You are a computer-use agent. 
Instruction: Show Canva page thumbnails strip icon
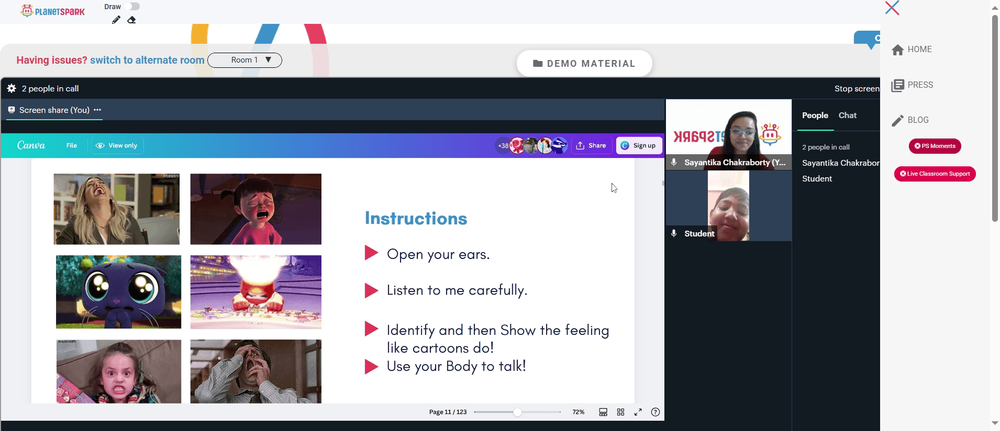pos(603,412)
